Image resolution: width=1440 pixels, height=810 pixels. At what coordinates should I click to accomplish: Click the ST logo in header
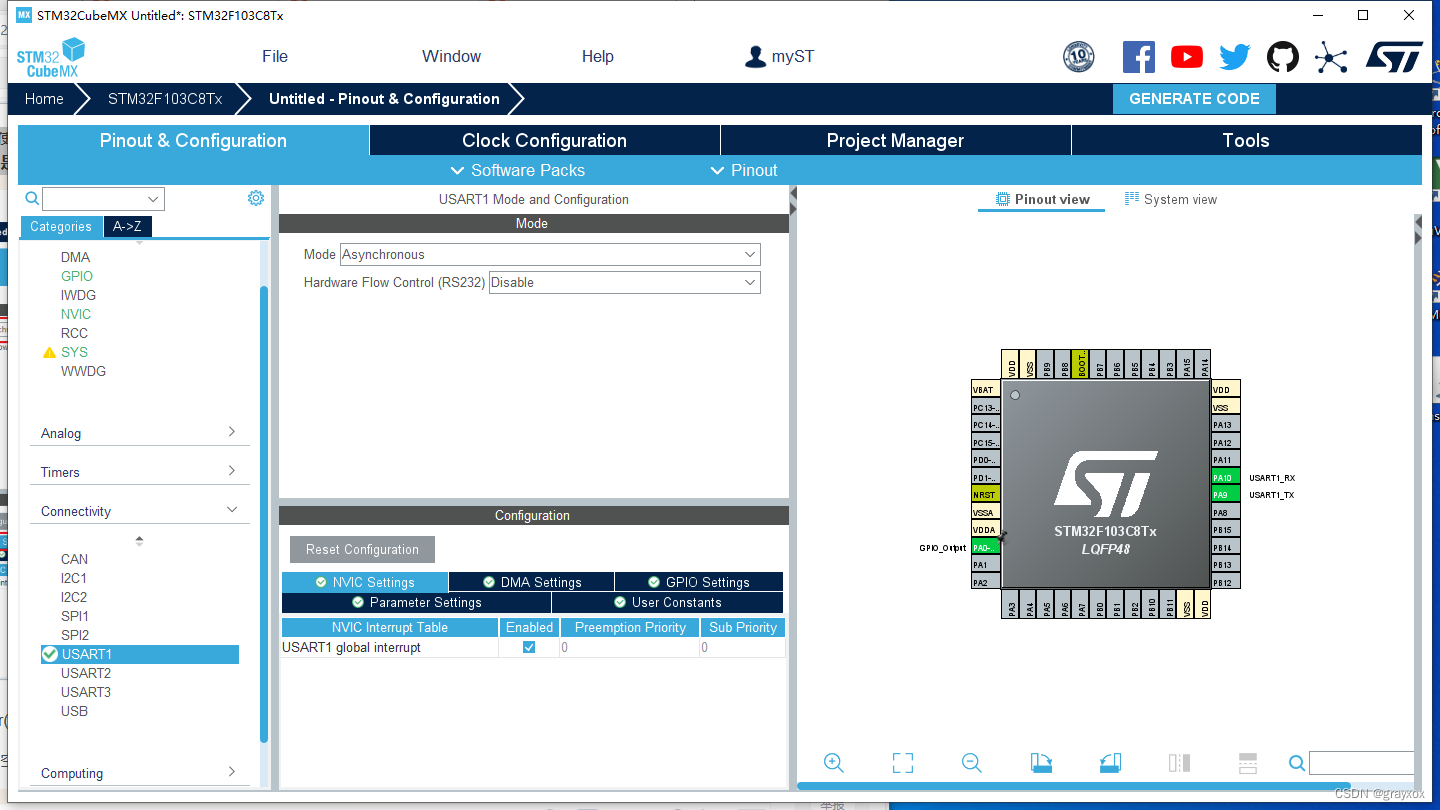point(1394,57)
